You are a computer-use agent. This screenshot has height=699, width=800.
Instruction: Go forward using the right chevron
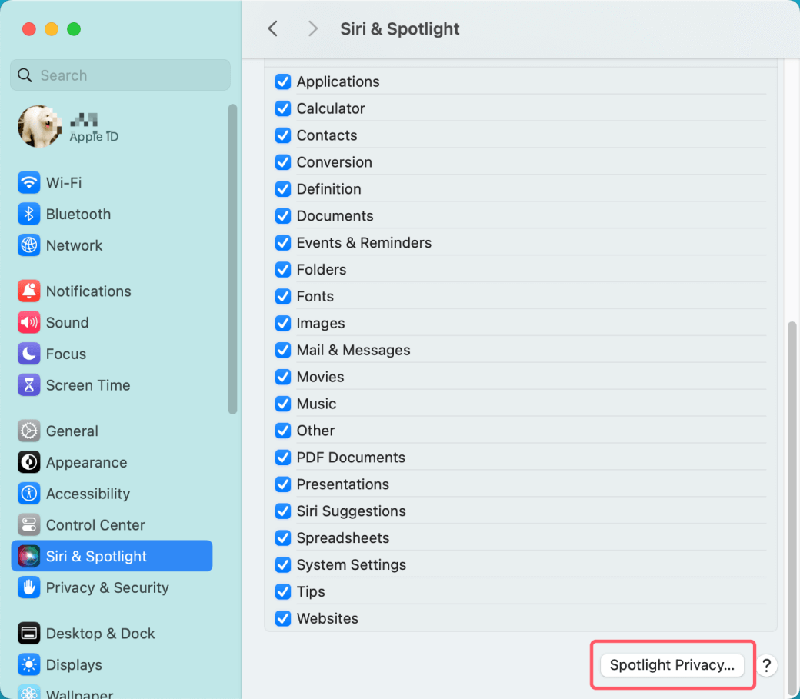[313, 29]
